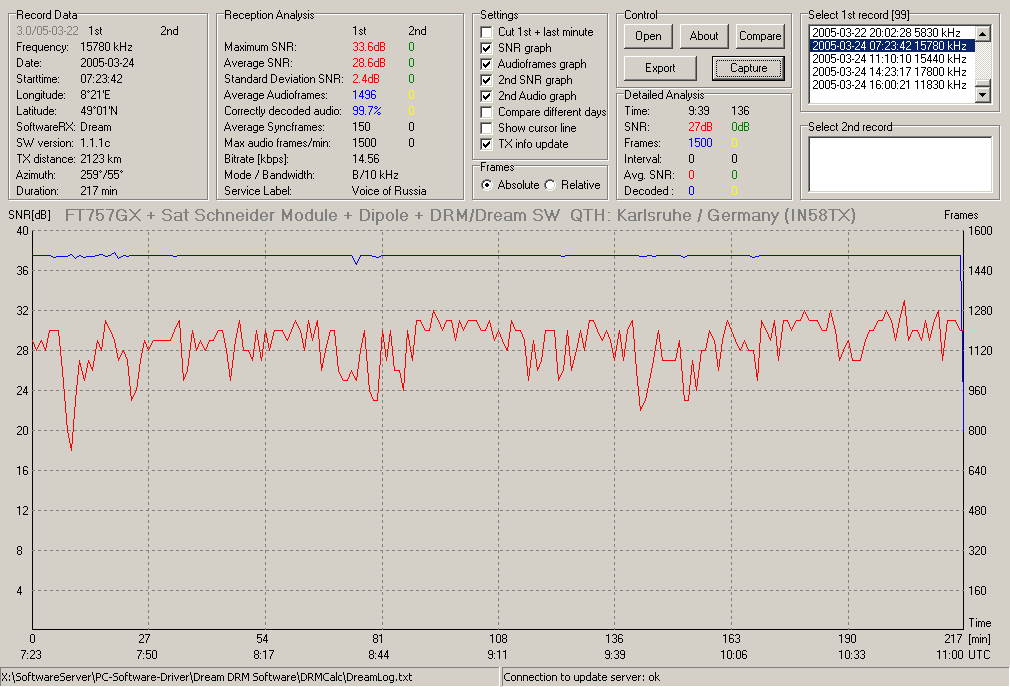
Task: Click the record list scroll down arrow
Action: (x=982, y=95)
